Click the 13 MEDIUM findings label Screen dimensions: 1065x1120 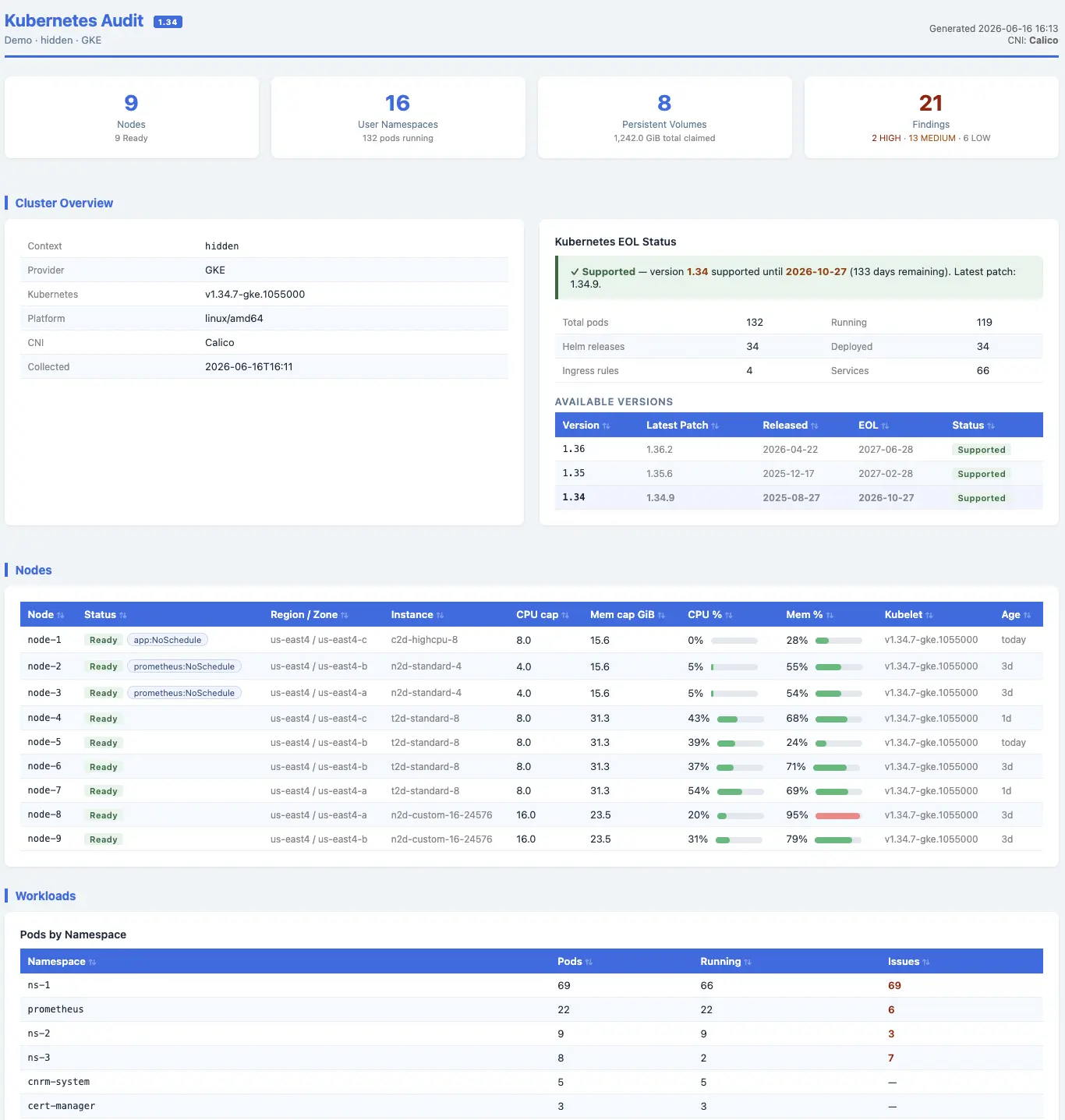(932, 138)
